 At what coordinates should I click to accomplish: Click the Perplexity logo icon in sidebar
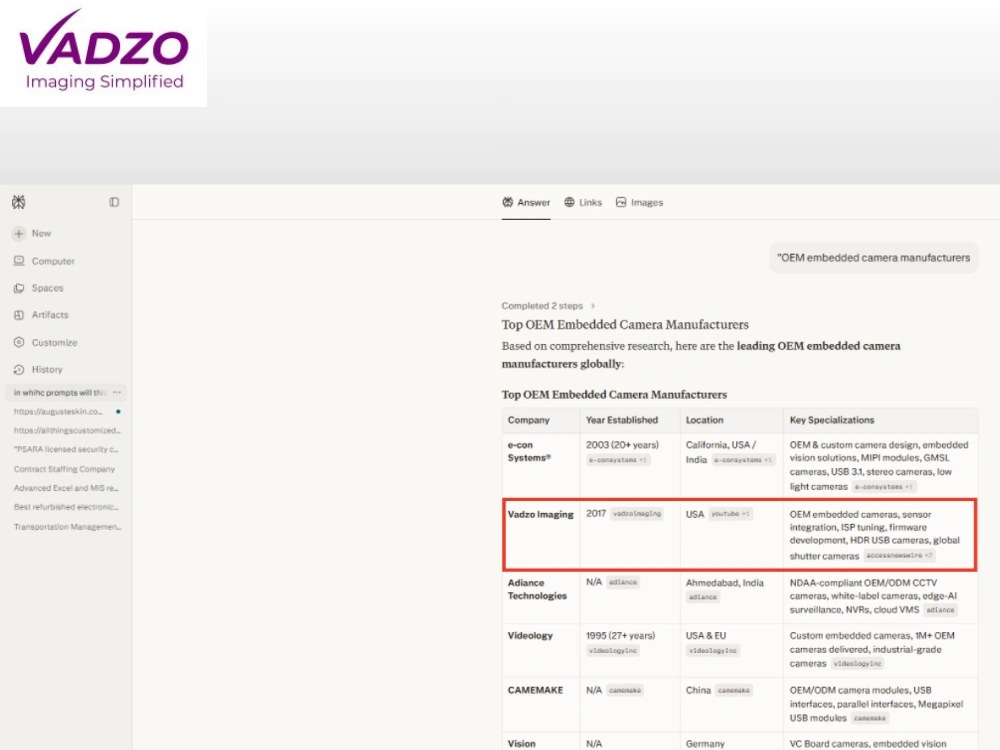(18, 202)
